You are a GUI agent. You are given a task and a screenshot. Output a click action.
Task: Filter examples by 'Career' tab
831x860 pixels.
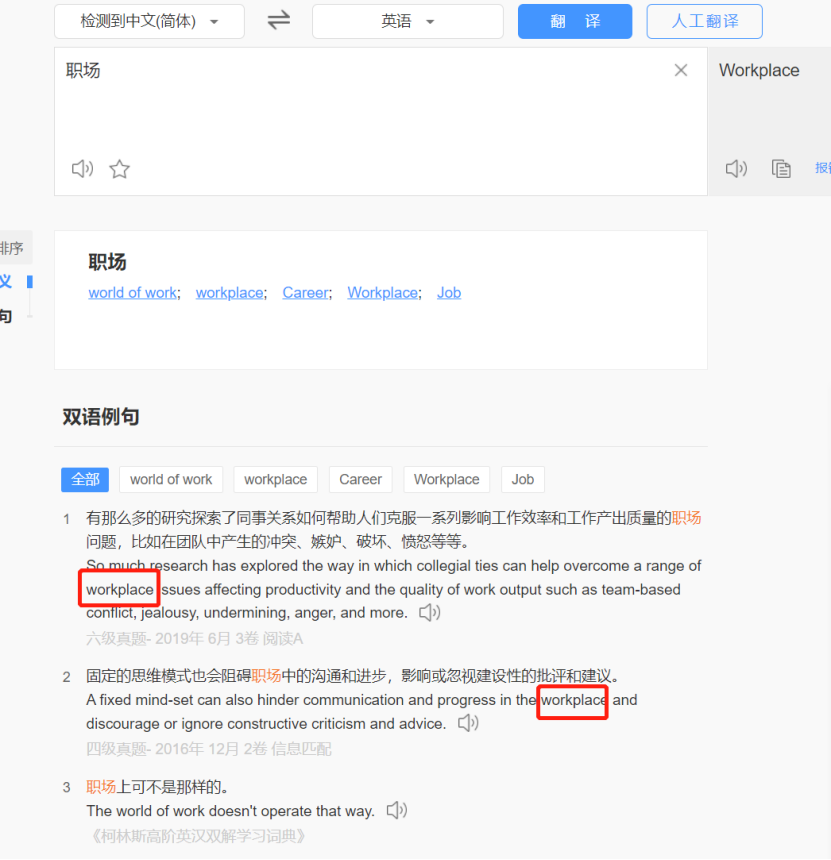click(360, 479)
